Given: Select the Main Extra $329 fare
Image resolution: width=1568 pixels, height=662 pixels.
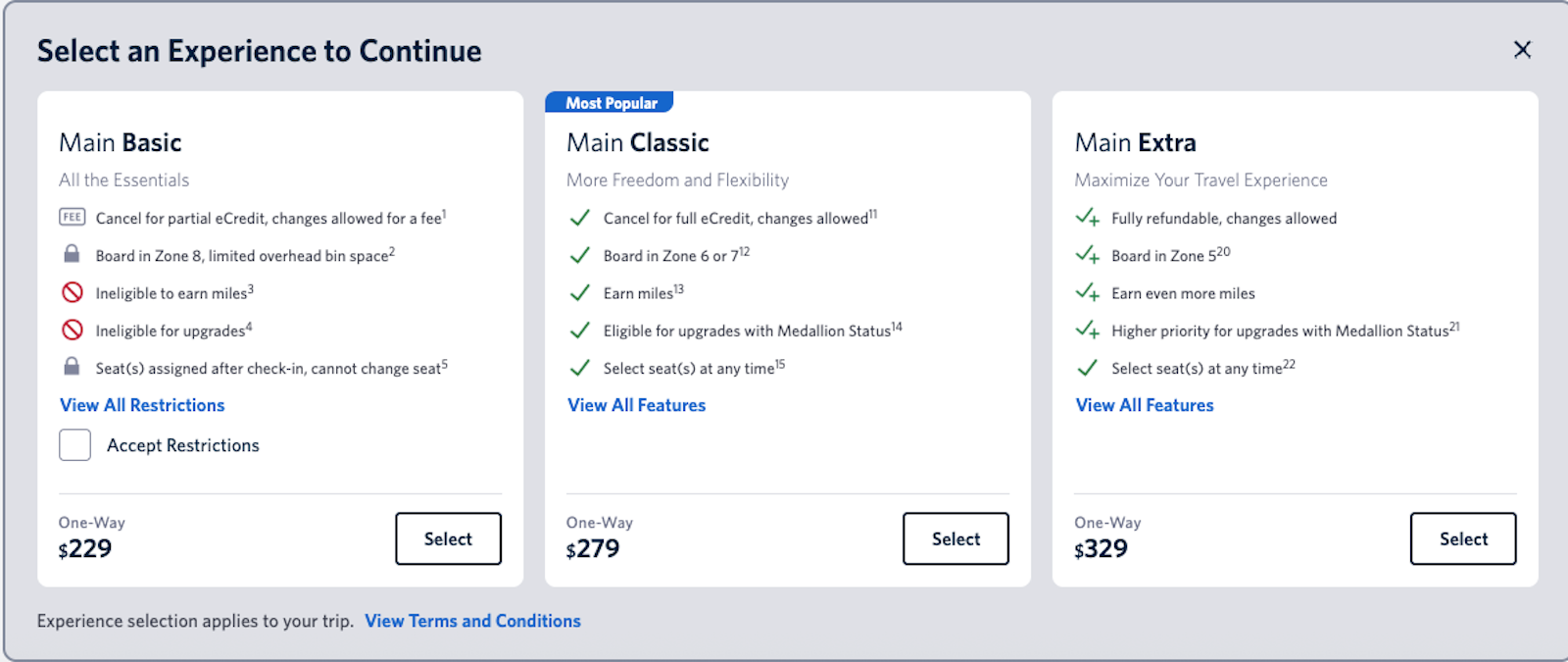Looking at the screenshot, I should (1463, 538).
